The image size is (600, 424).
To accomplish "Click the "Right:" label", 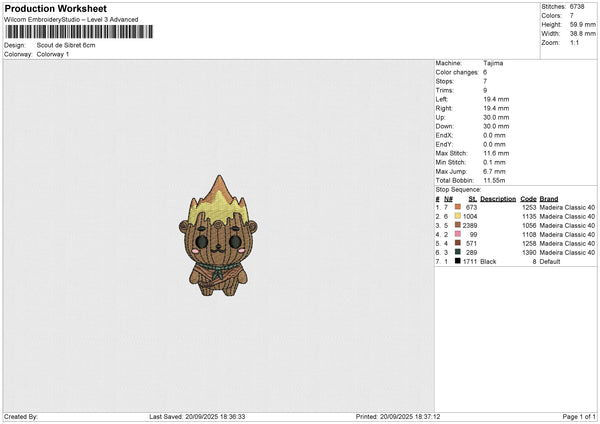I will point(443,108).
